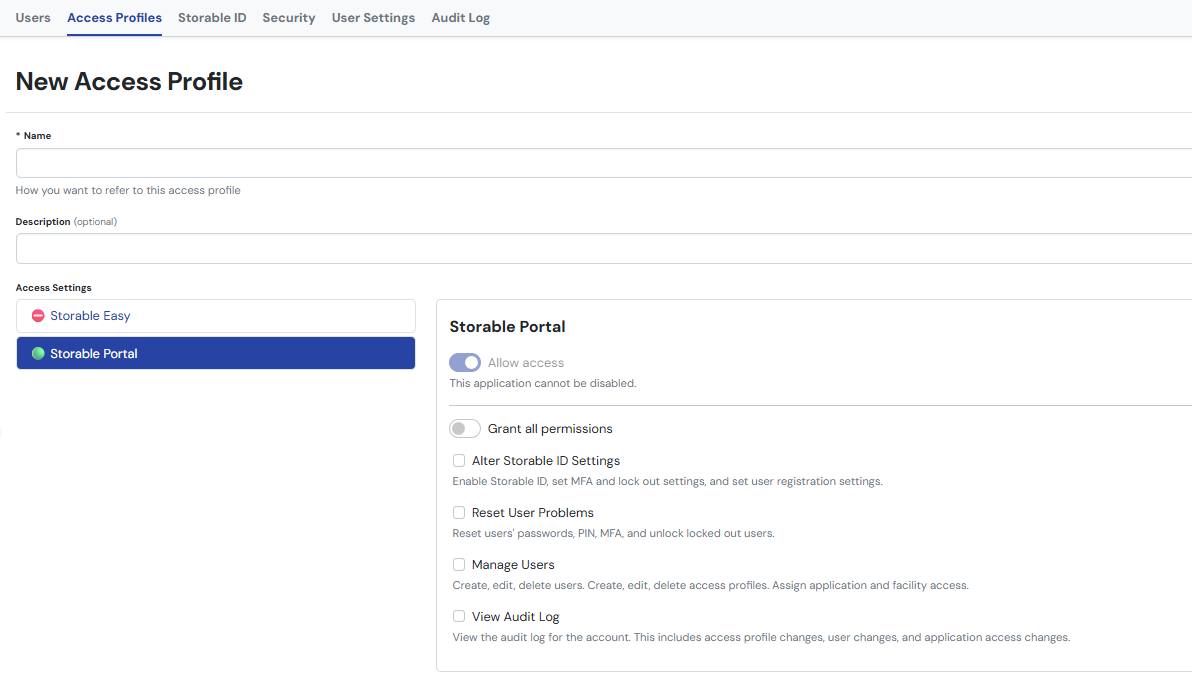This screenshot has width=1192, height=685.
Task: Toggle the Allow access switch
Action: coord(465,363)
